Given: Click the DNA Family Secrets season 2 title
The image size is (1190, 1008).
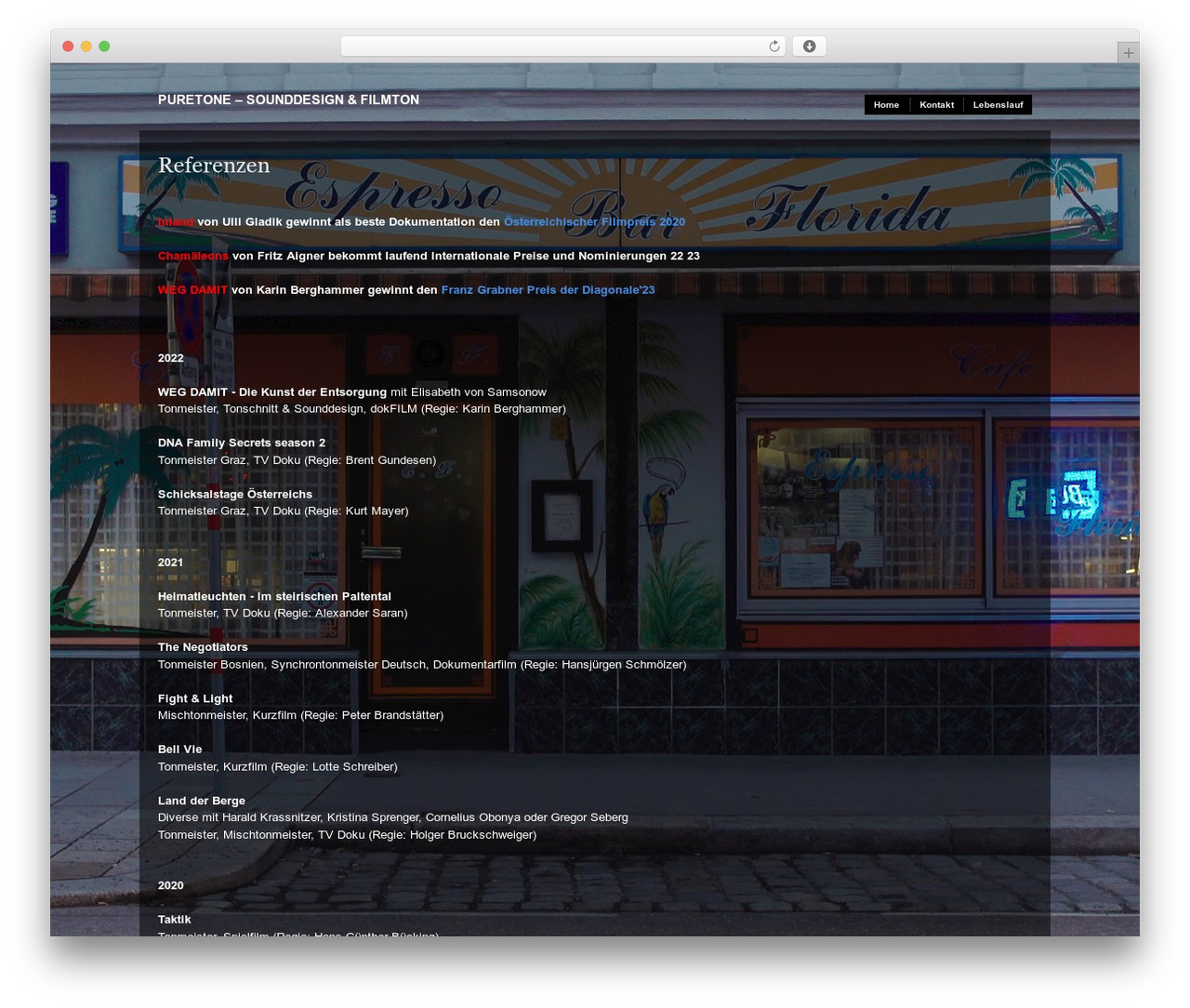Looking at the screenshot, I should [242, 443].
